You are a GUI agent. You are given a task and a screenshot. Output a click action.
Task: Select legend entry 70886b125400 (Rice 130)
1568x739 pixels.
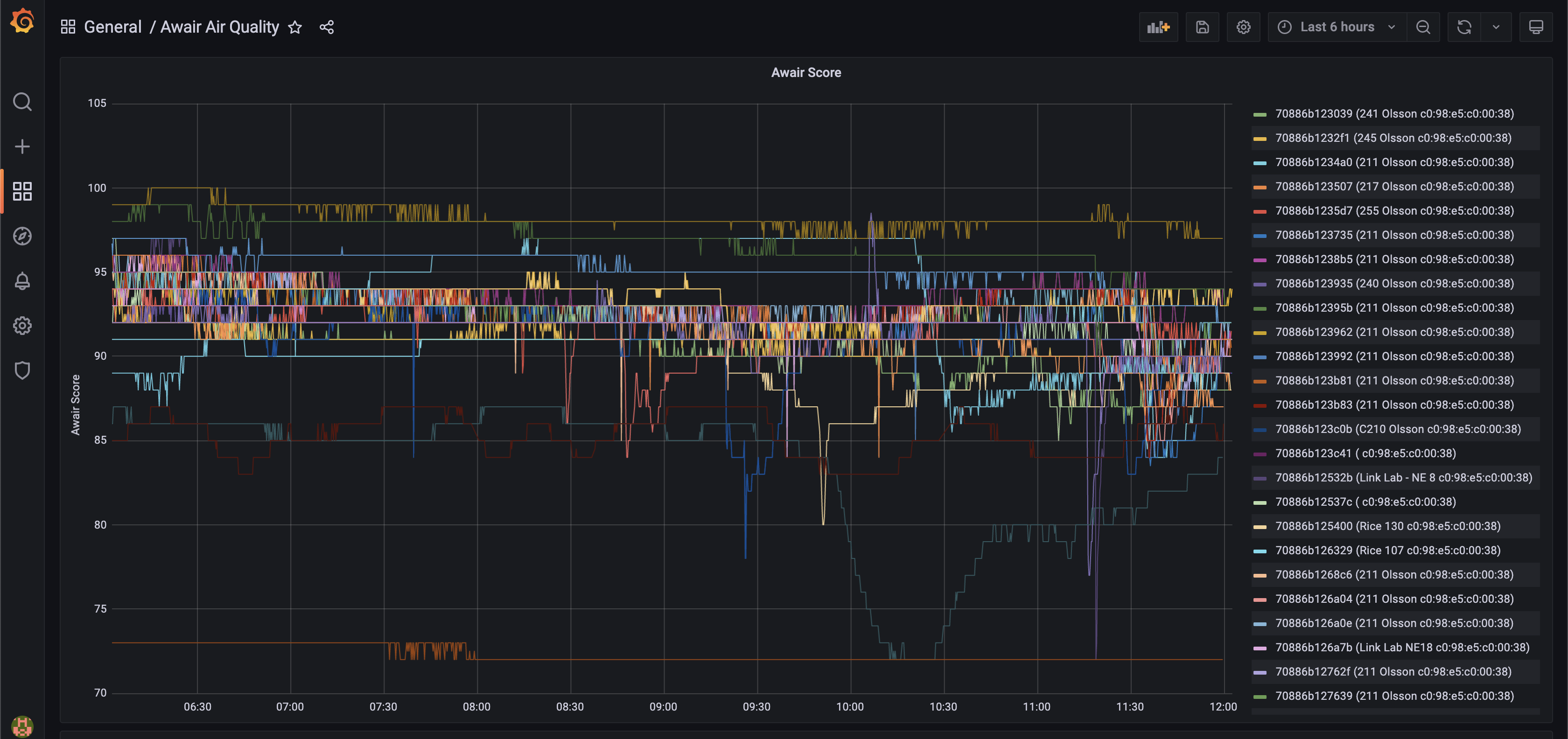click(1387, 527)
